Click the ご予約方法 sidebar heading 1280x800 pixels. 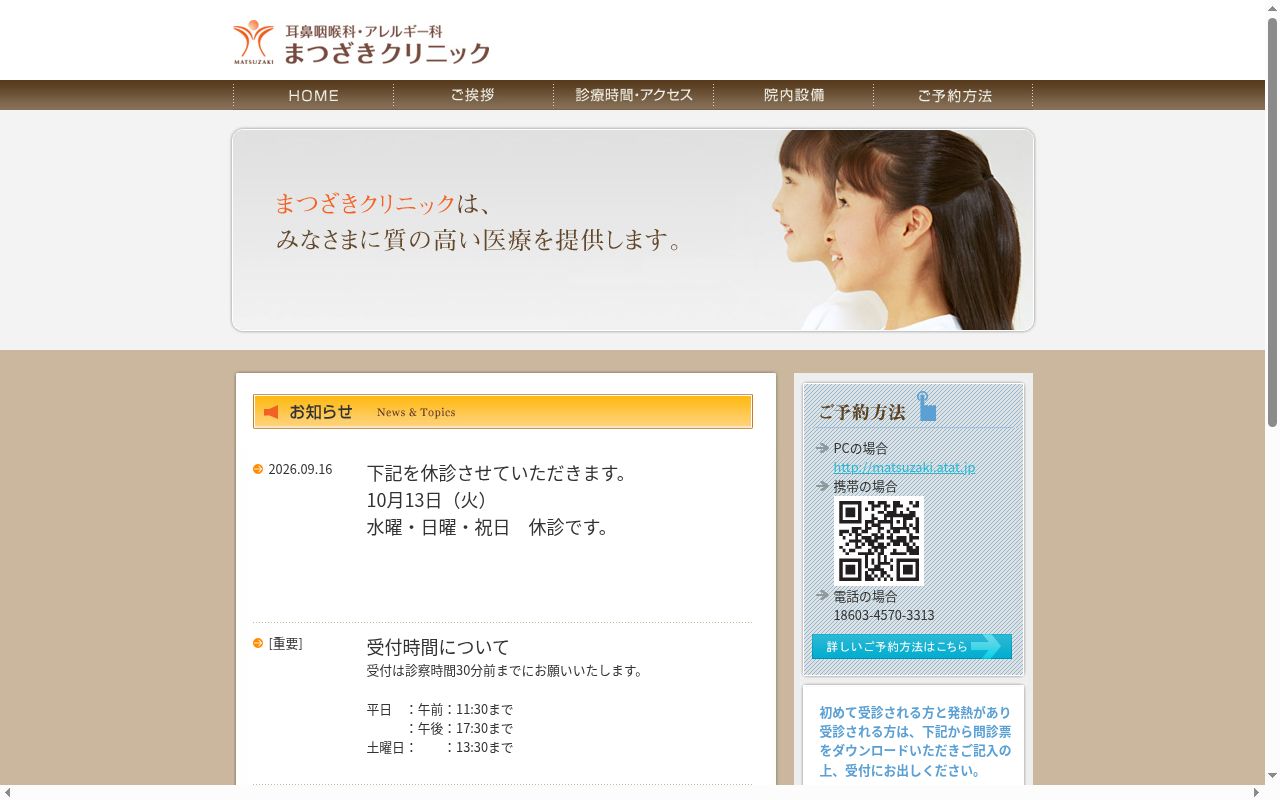862,412
